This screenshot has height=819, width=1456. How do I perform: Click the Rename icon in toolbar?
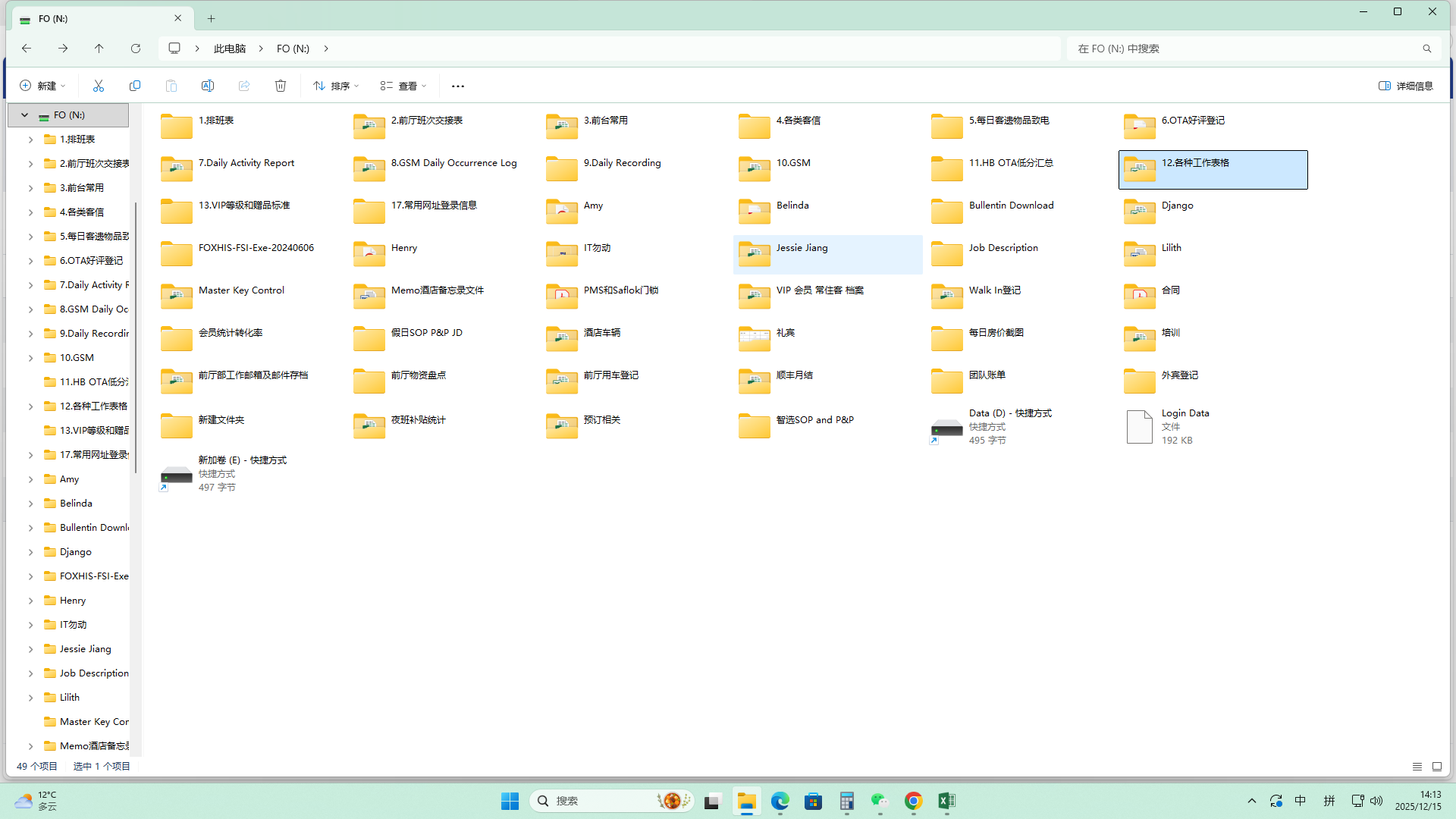[x=208, y=86]
